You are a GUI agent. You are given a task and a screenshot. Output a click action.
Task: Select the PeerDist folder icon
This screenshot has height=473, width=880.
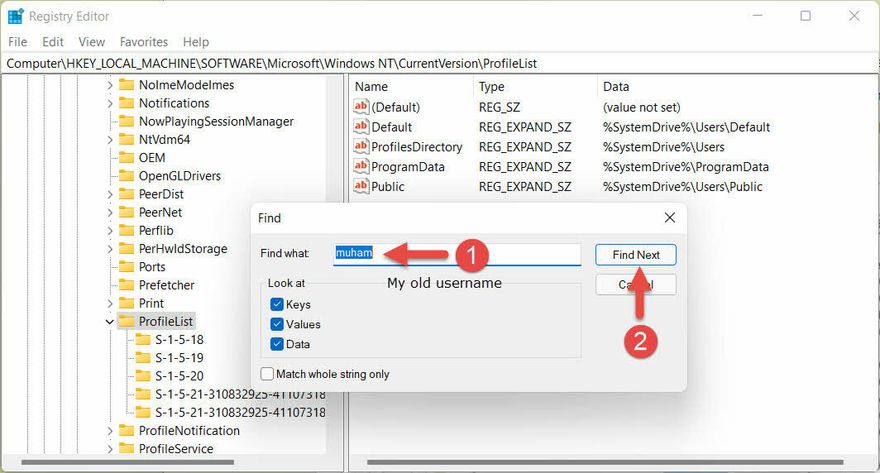click(127, 194)
